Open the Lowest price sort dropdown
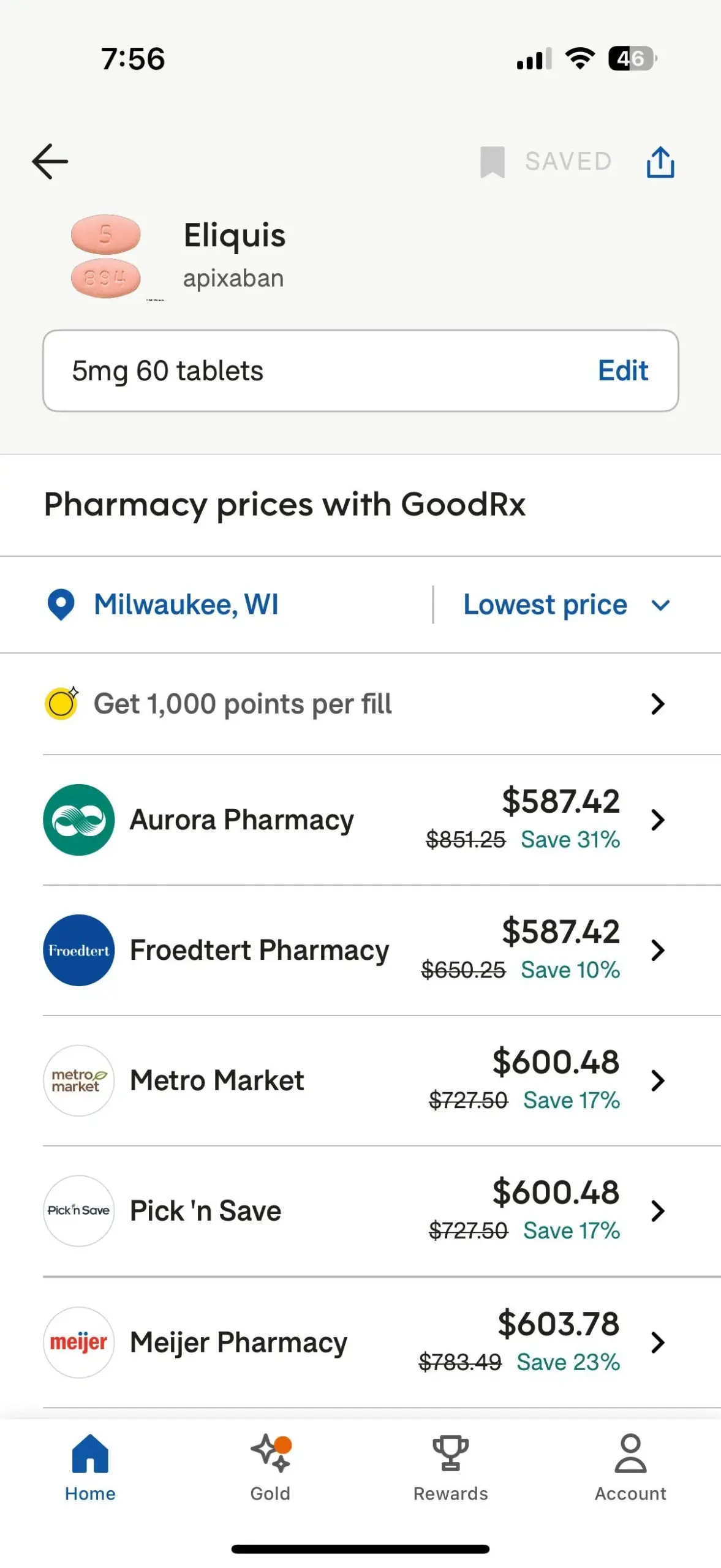Screen dimensions: 721x1568 [566, 605]
